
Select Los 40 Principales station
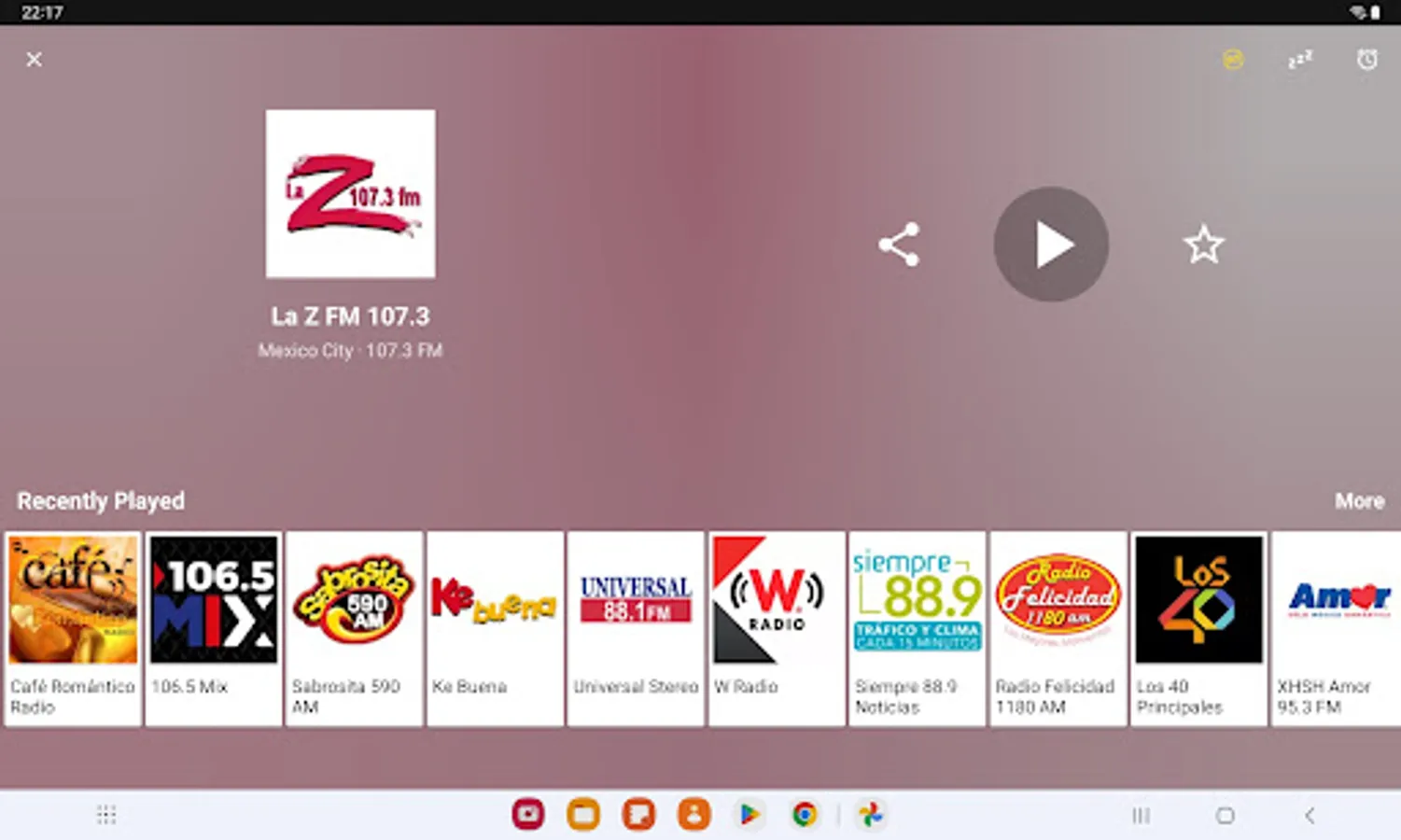(1199, 628)
